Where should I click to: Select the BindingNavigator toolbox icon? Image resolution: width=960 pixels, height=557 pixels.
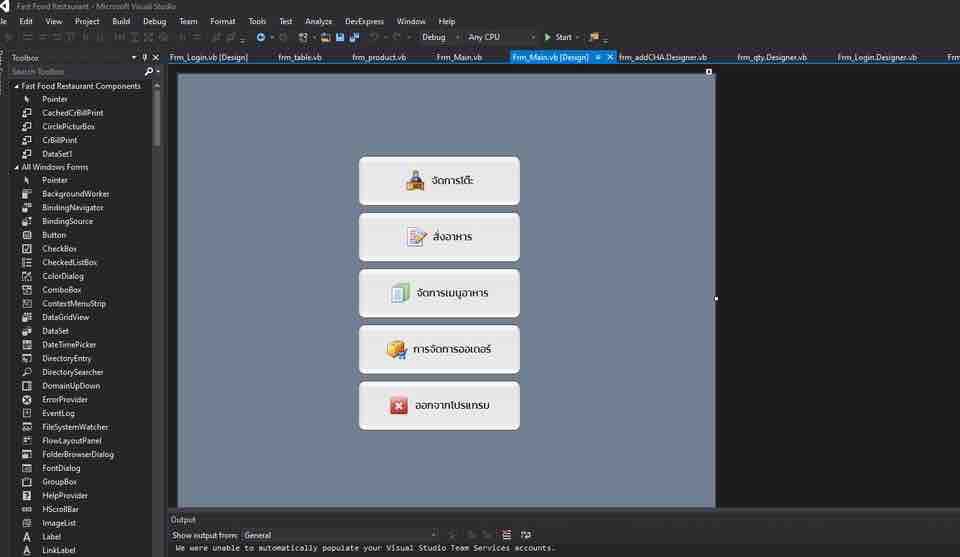point(27,207)
